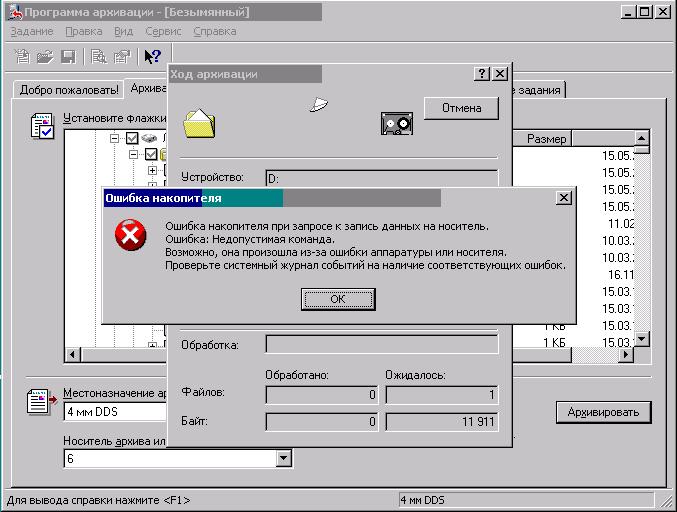Click the tape cassette icon in progress dialog
The image size is (677, 512).
click(x=397, y=123)
